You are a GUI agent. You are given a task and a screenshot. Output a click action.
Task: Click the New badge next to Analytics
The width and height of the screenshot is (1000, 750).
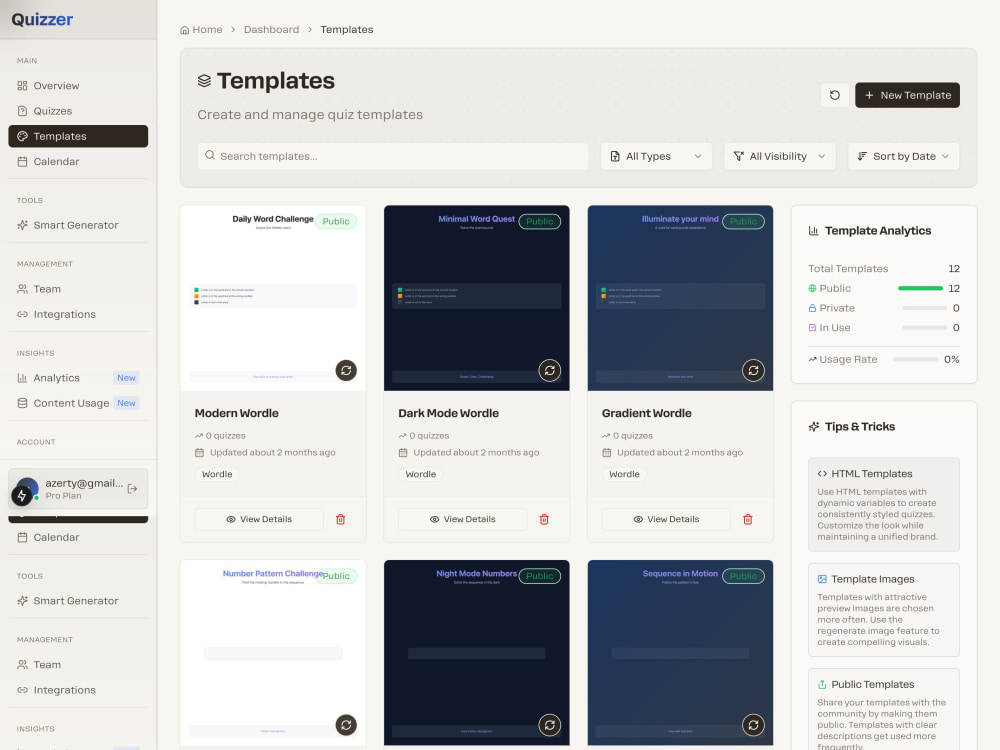tap(126, 378)
